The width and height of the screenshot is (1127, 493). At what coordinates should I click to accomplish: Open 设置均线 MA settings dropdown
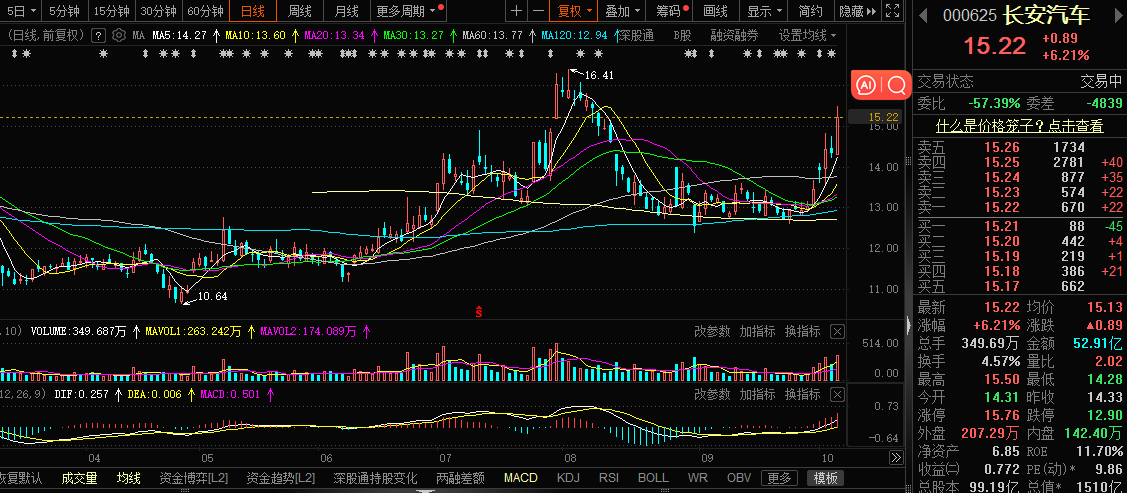(x=808, y=35)
